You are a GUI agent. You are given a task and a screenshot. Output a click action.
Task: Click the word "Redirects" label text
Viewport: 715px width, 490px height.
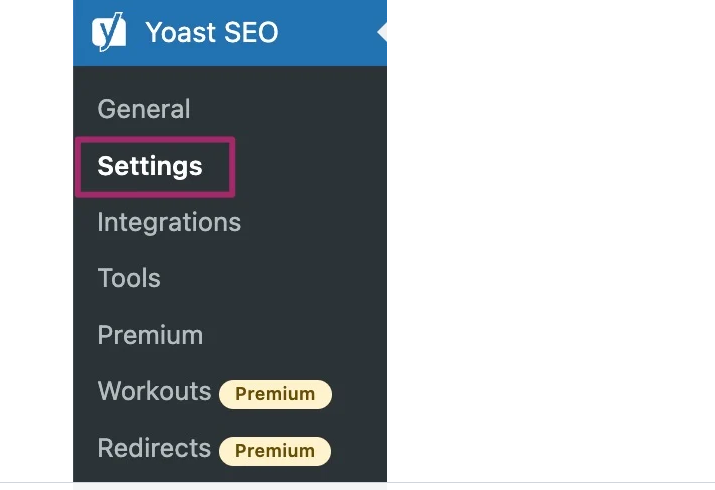(154, 448)
